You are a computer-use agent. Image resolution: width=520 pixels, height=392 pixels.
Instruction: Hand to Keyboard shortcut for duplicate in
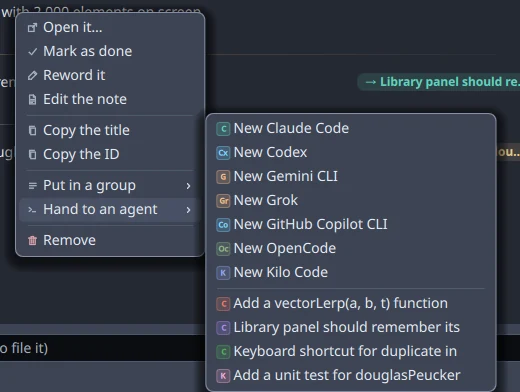[351, 352]
